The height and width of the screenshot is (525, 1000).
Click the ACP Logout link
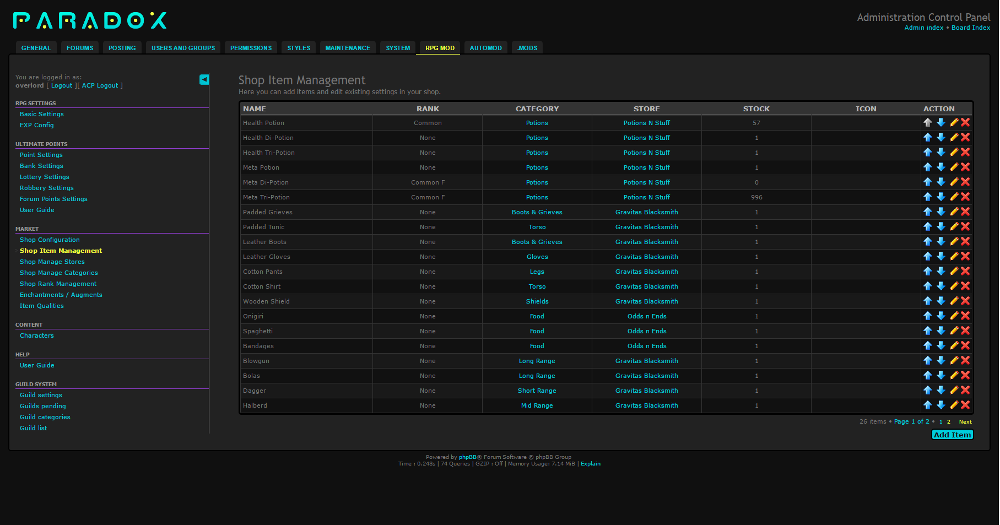(x=100, y=85)
